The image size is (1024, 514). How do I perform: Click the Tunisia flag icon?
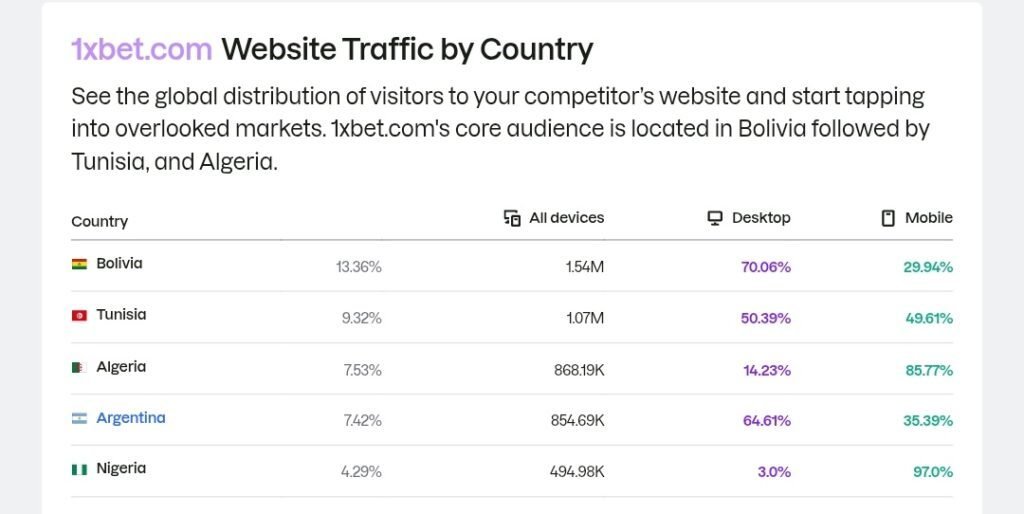(x=79, y=315)
